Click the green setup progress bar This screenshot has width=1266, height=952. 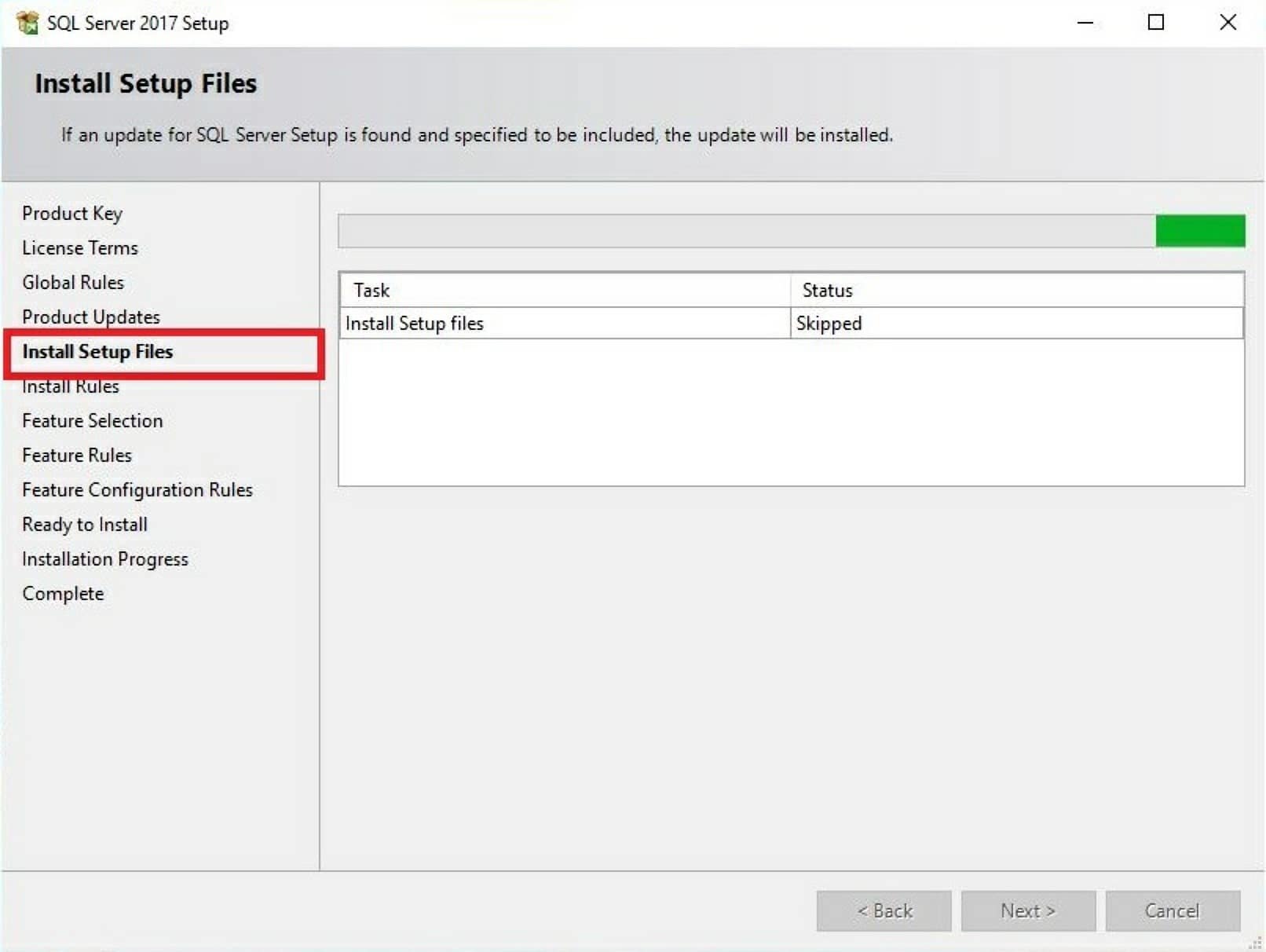(792, 231)
